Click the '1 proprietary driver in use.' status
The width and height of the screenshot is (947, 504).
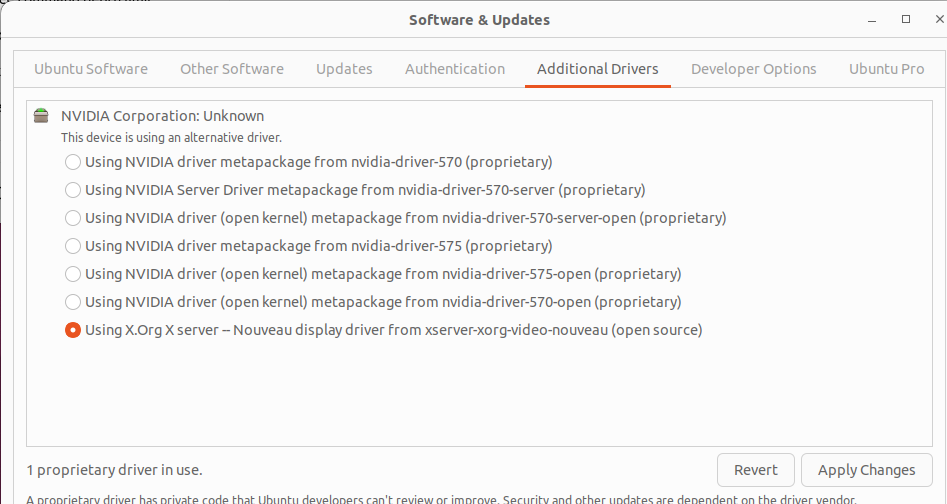[114, 470]
